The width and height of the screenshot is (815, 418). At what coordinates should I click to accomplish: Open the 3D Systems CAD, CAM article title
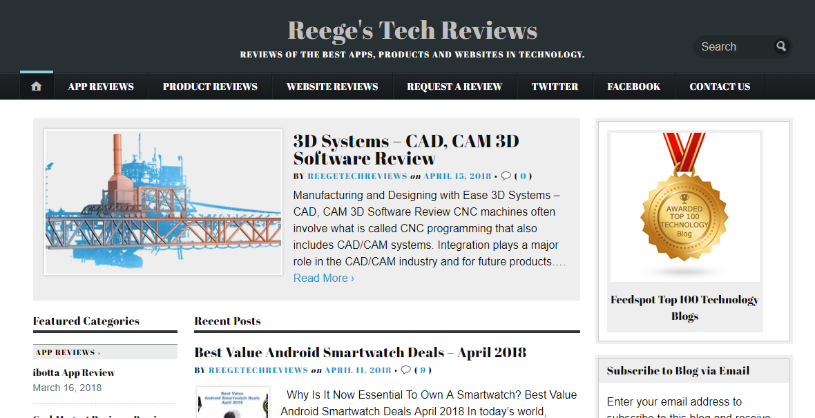coord(406,149)
